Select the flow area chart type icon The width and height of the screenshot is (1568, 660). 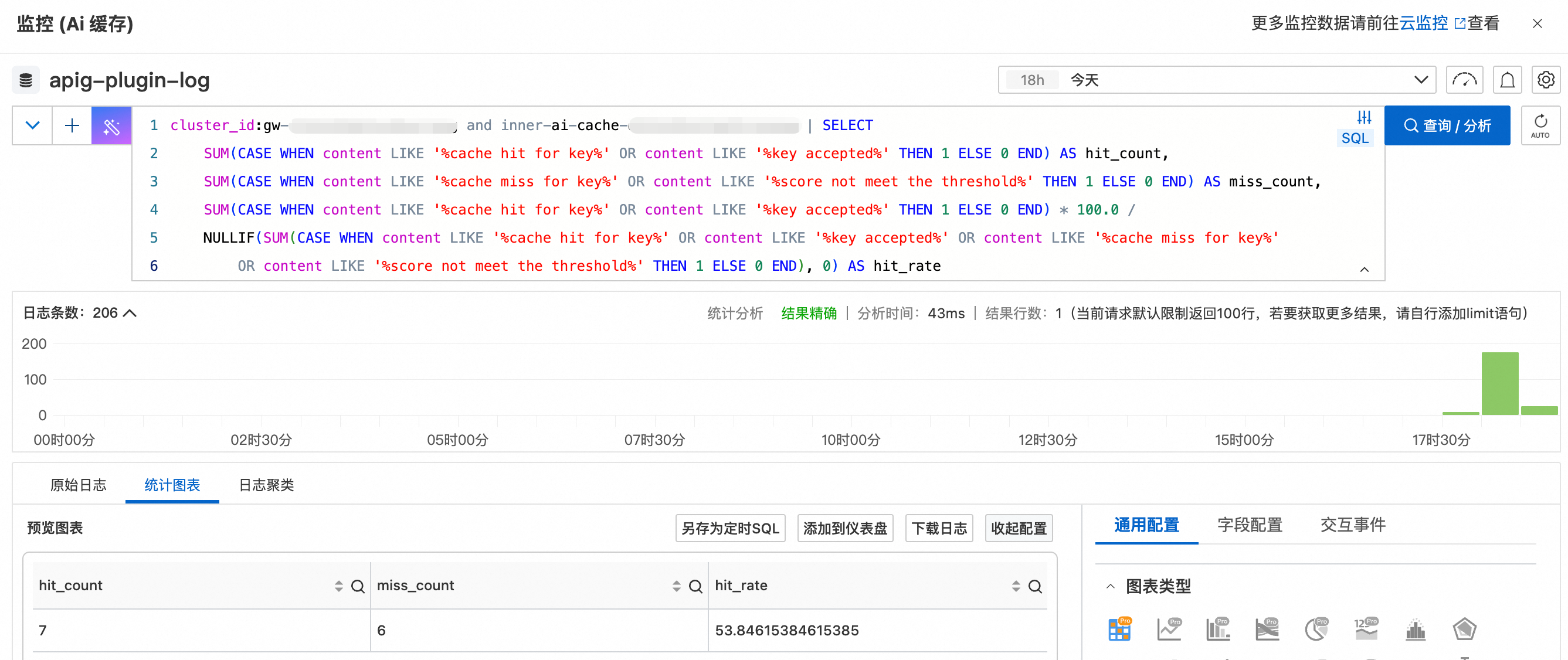[1267, 629]
